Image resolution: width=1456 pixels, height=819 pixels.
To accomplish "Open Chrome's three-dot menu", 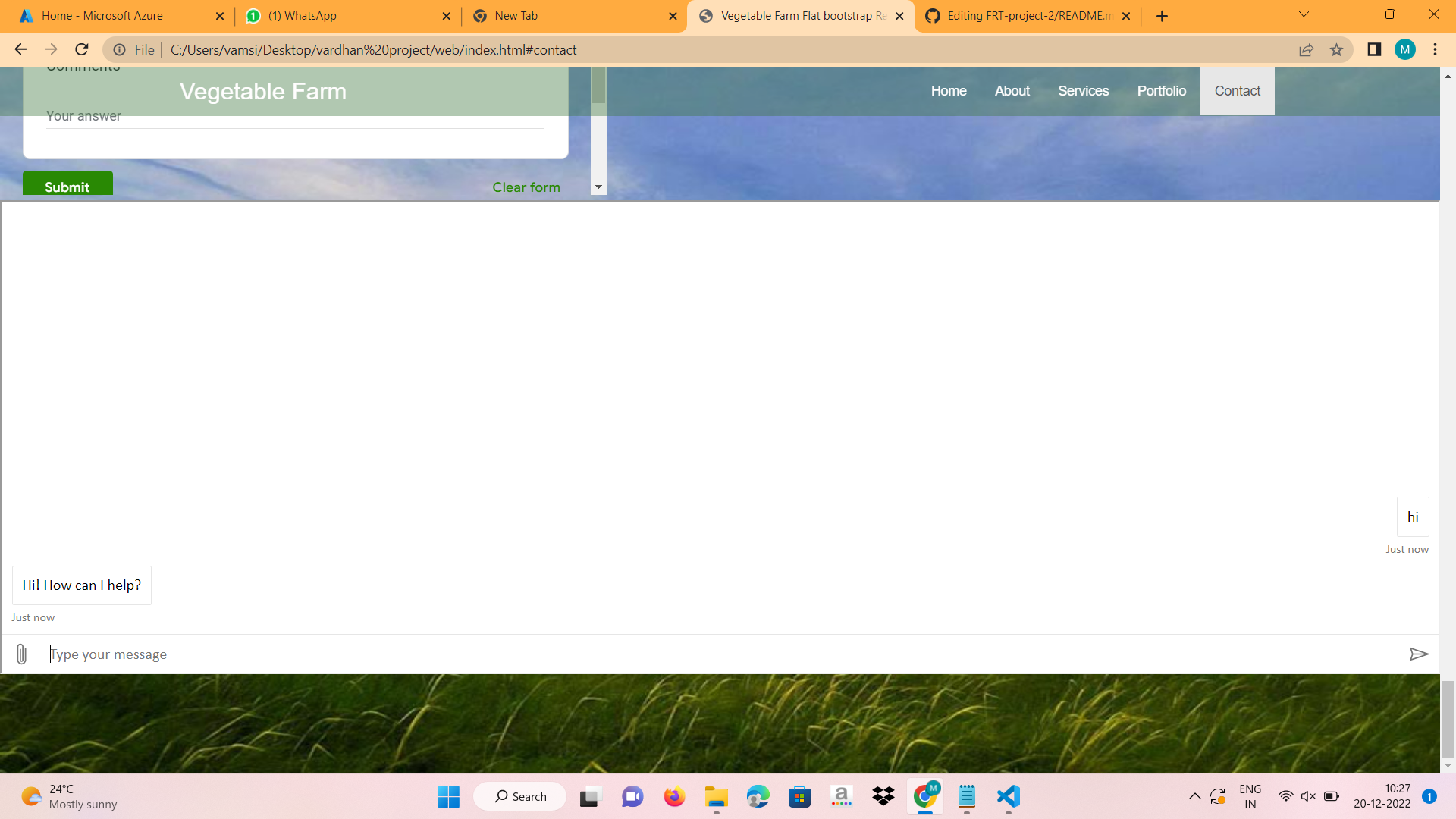I will (1435, 50).
